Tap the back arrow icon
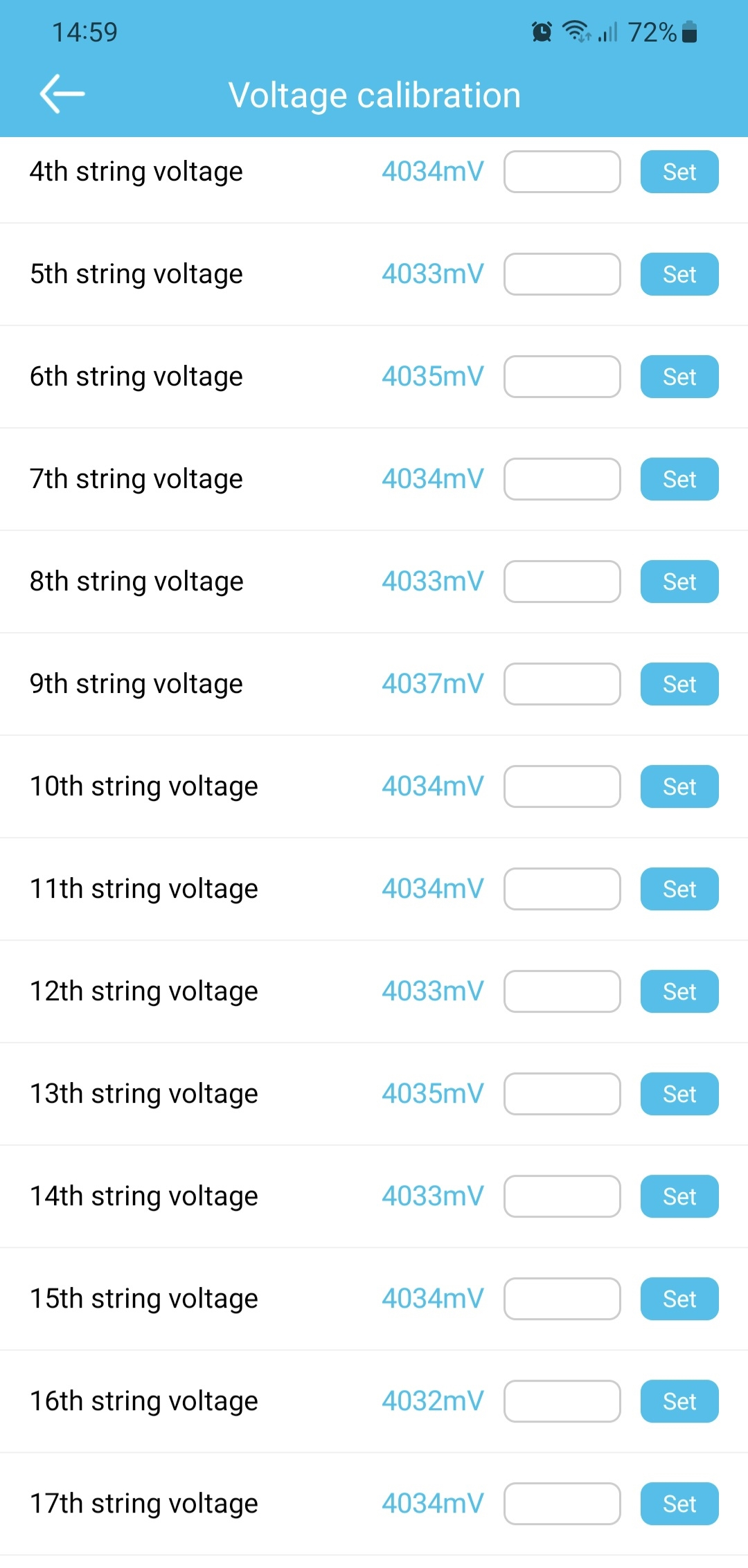 pyautogui.click(x=62, y=93)
